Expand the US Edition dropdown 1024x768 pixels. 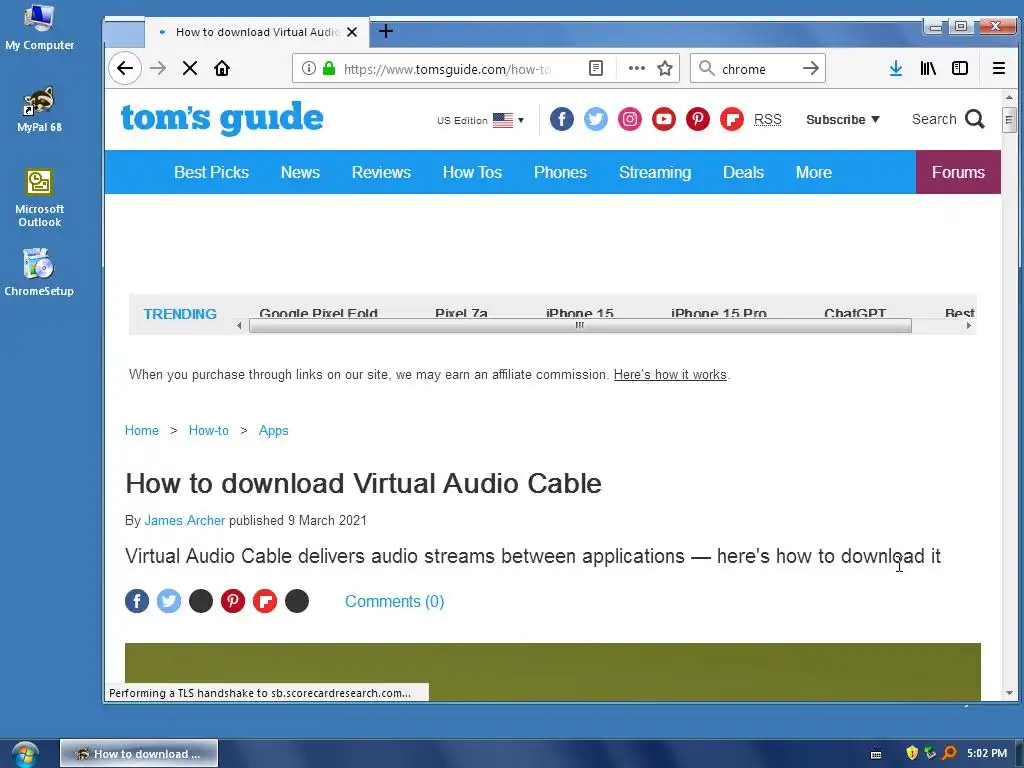[481, 120]
